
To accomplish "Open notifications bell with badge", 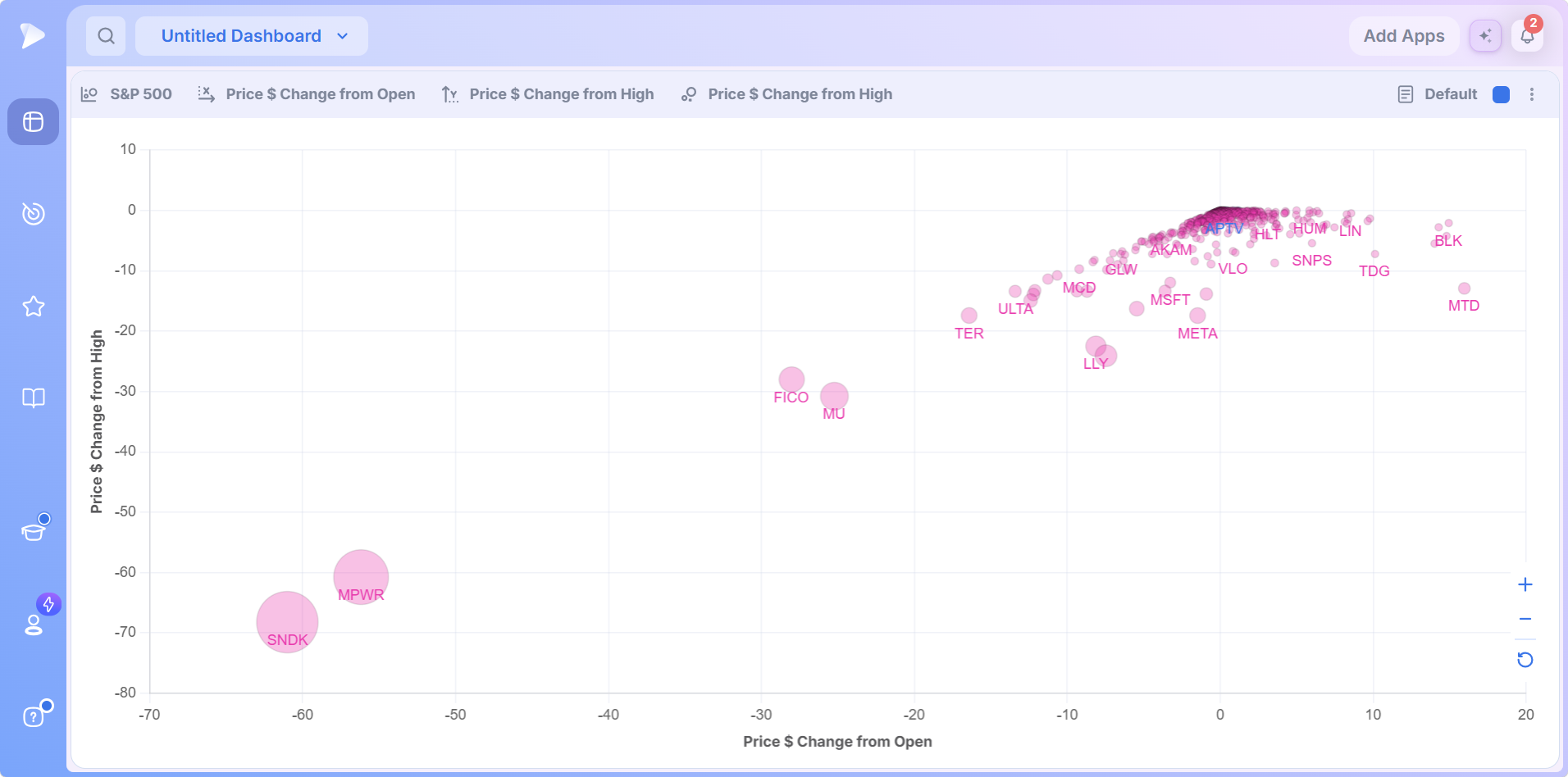I will click(1527, 36).
